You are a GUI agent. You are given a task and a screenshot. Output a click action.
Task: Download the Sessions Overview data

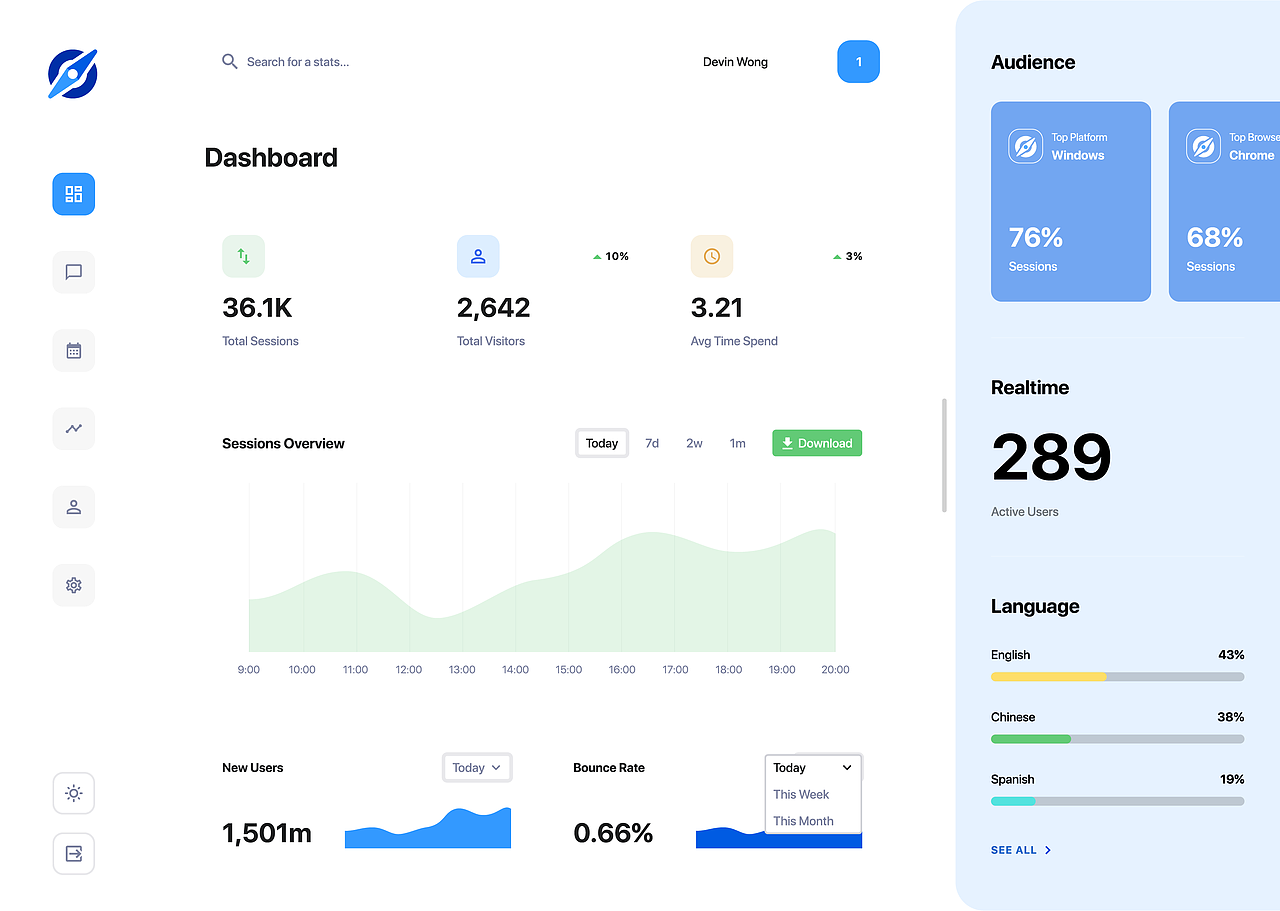(817, 443)
